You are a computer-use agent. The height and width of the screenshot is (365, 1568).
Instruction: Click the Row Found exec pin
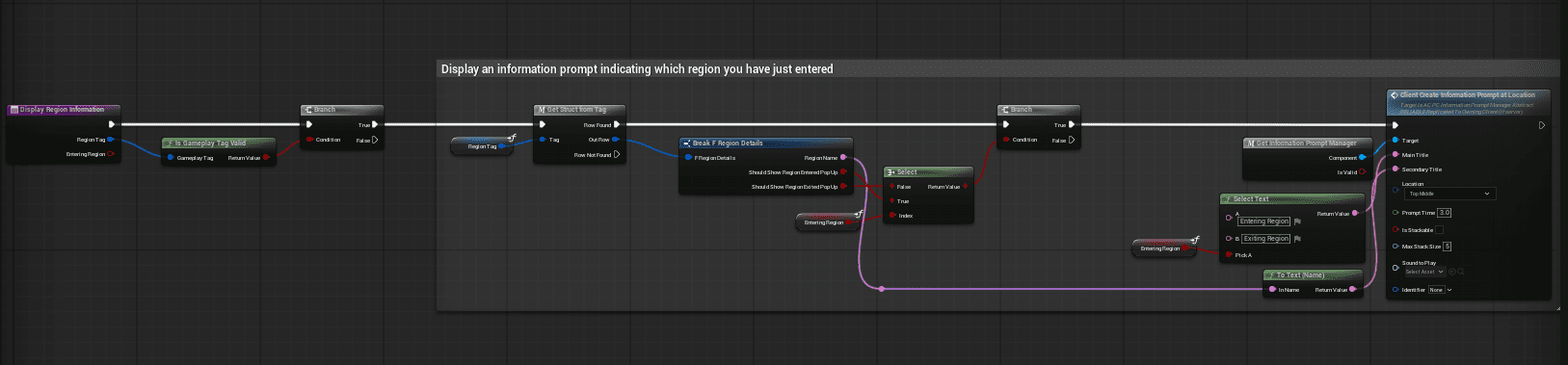click(x=617, y=124)
